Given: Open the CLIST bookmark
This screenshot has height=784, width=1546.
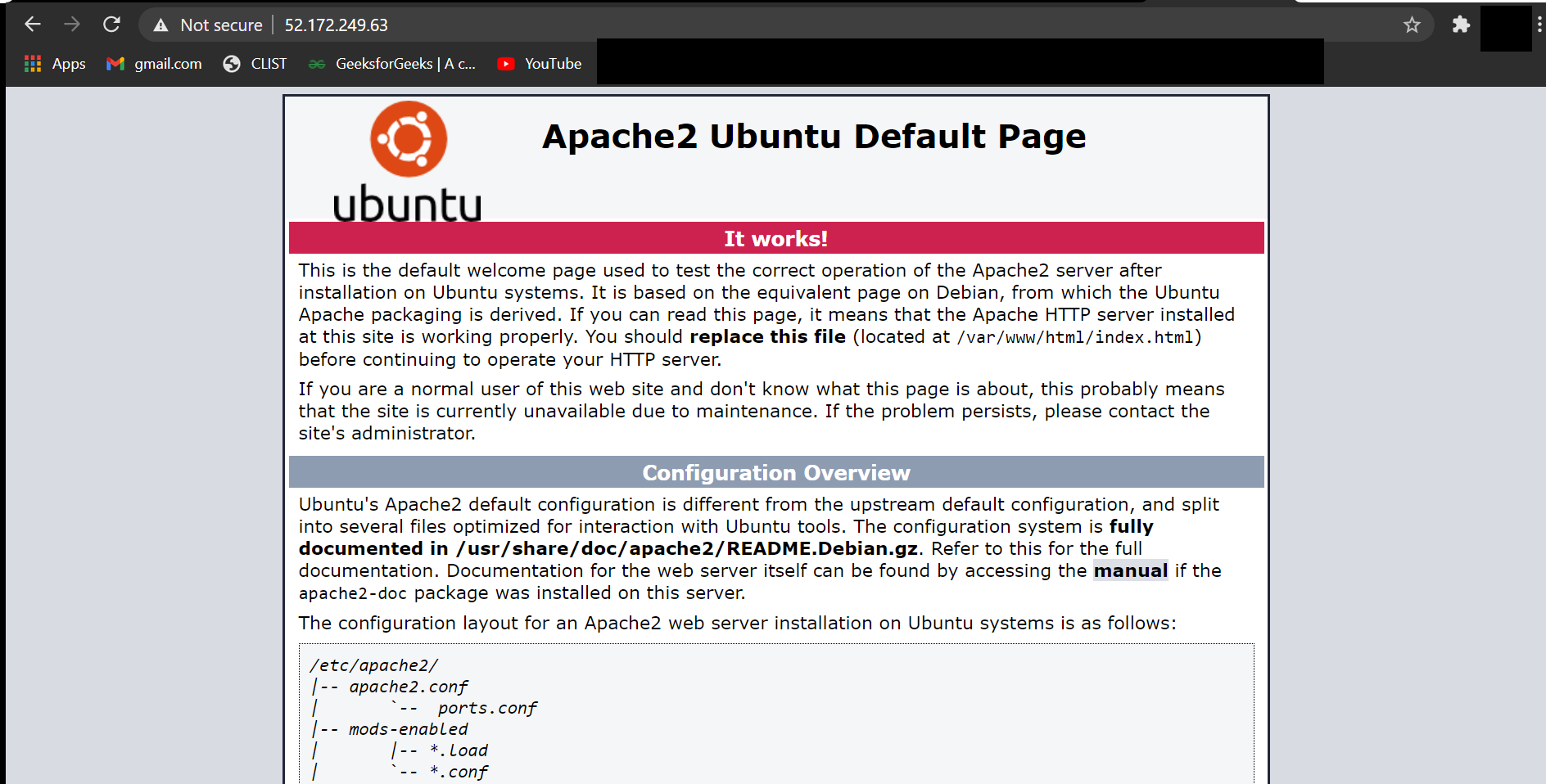Looking at the screenshot, I should 255,64.
